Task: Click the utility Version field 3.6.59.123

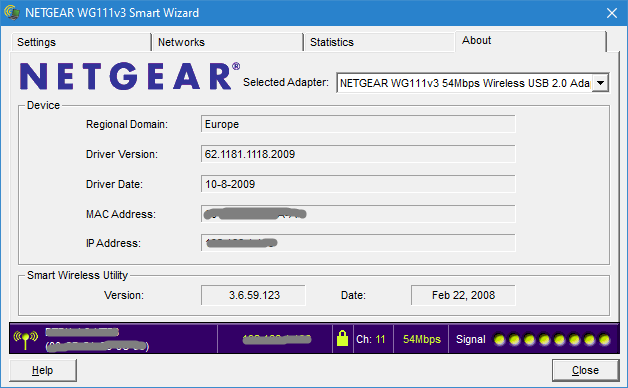Action: click(x=254, y=295)
